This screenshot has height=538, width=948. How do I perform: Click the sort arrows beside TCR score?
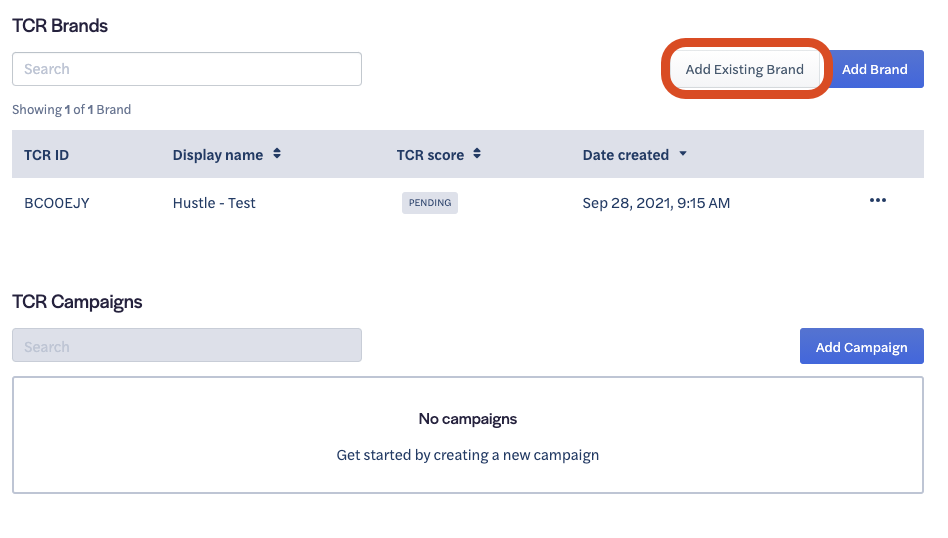tap(477, 155)
